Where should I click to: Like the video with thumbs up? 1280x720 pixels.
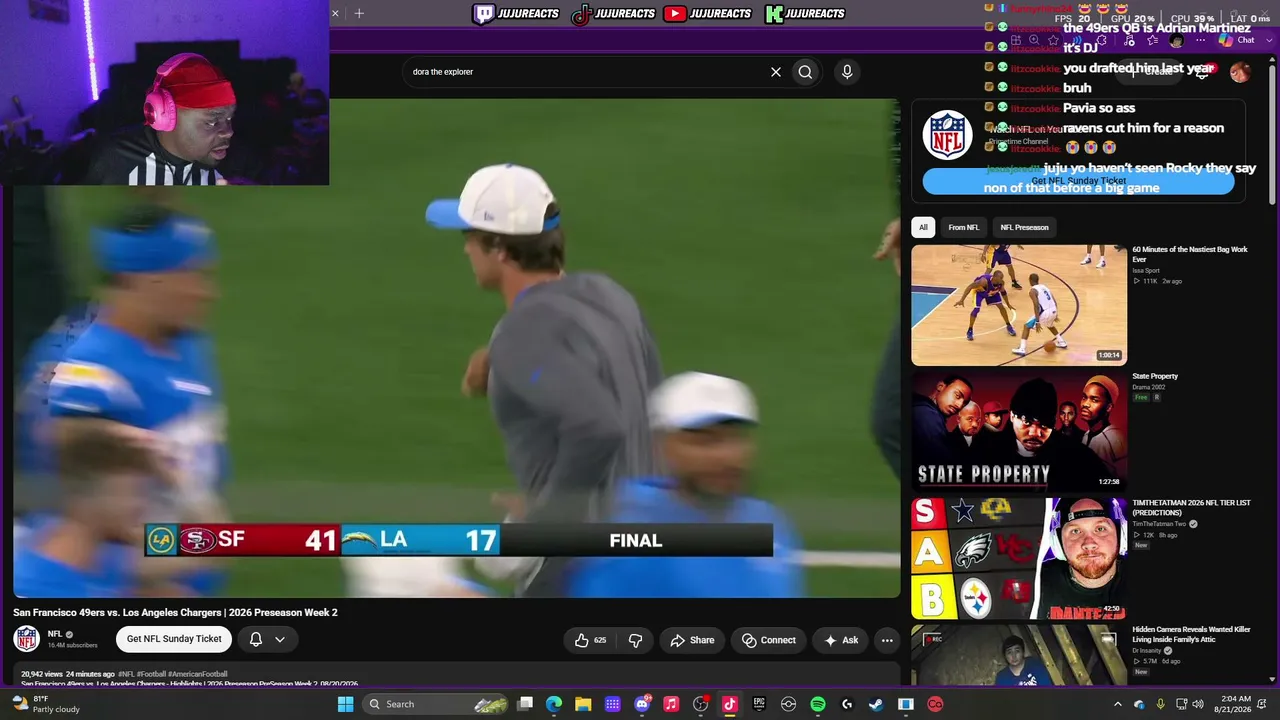[590, 640]
